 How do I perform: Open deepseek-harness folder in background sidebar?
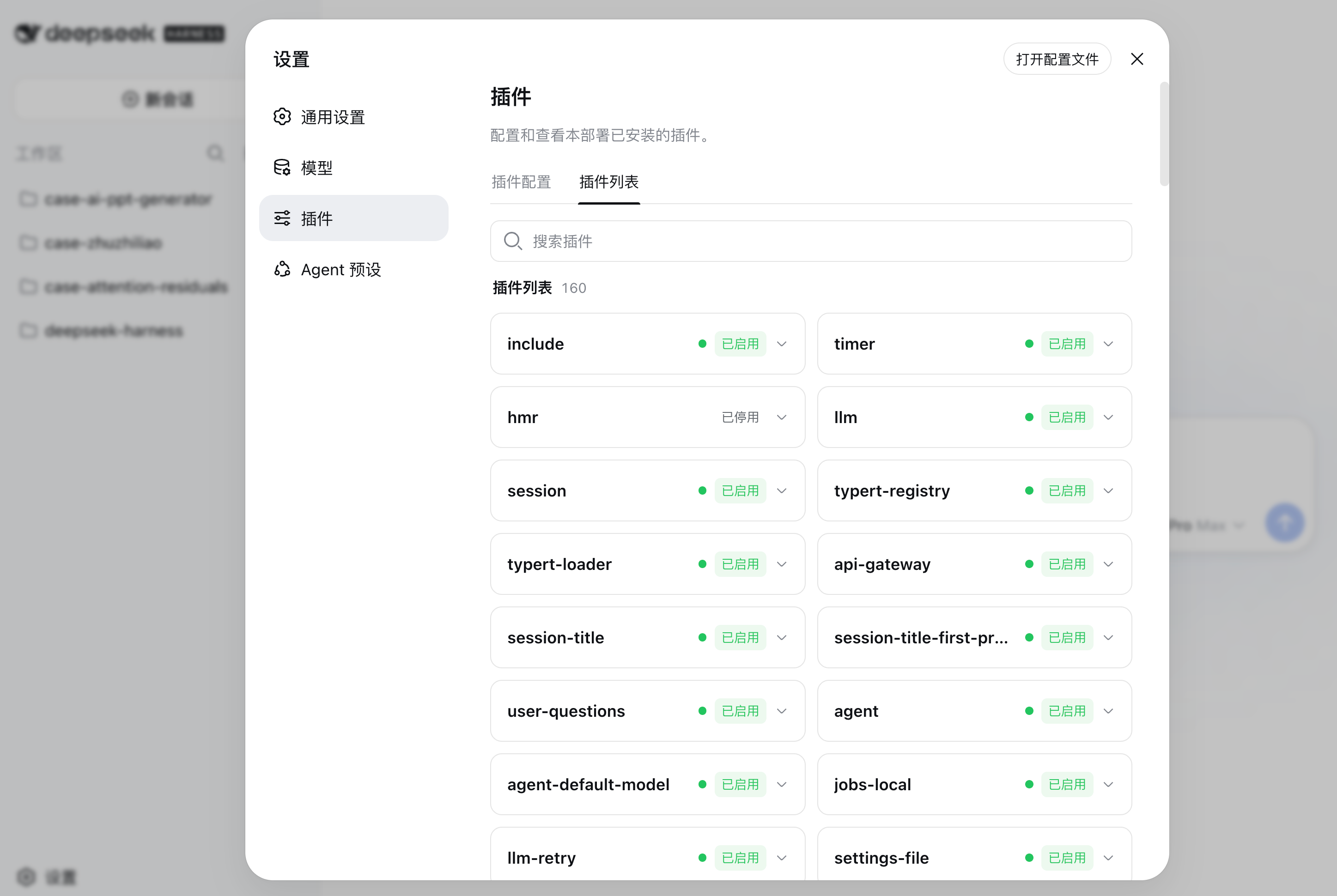[101, 330]
